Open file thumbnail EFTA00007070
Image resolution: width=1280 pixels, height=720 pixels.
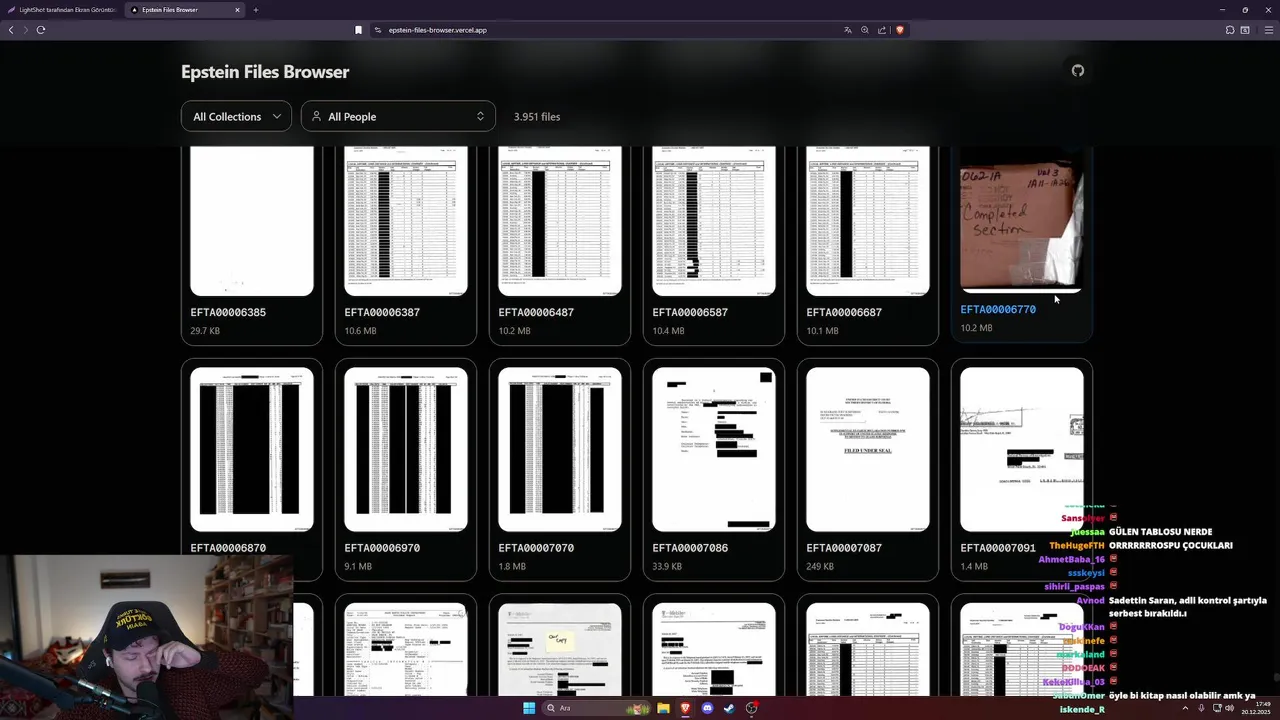[560, 449]
